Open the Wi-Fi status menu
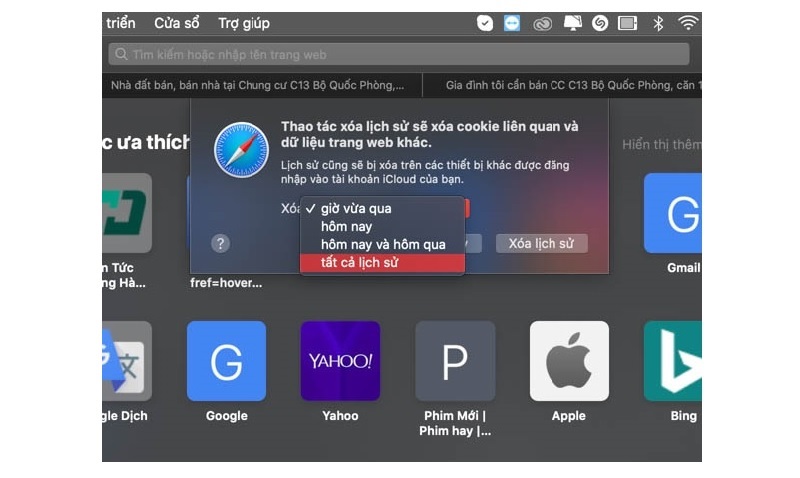Screen dimensions: 800x478 coord(688,23)
